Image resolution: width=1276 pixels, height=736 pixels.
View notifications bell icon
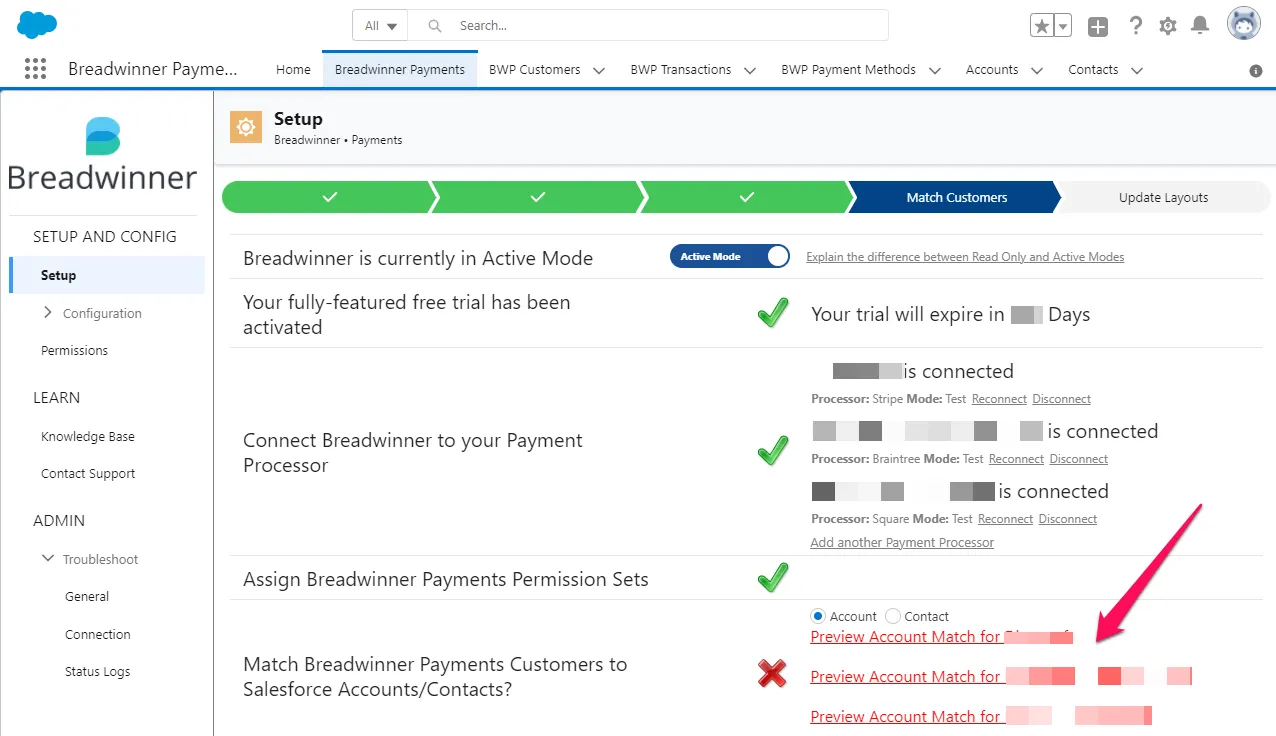1200,26
